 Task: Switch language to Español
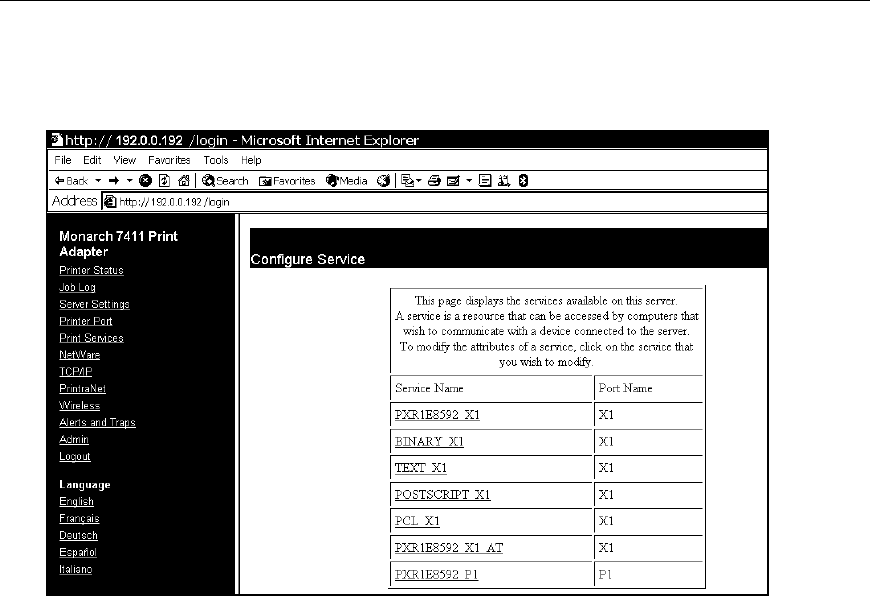(78, 552)
